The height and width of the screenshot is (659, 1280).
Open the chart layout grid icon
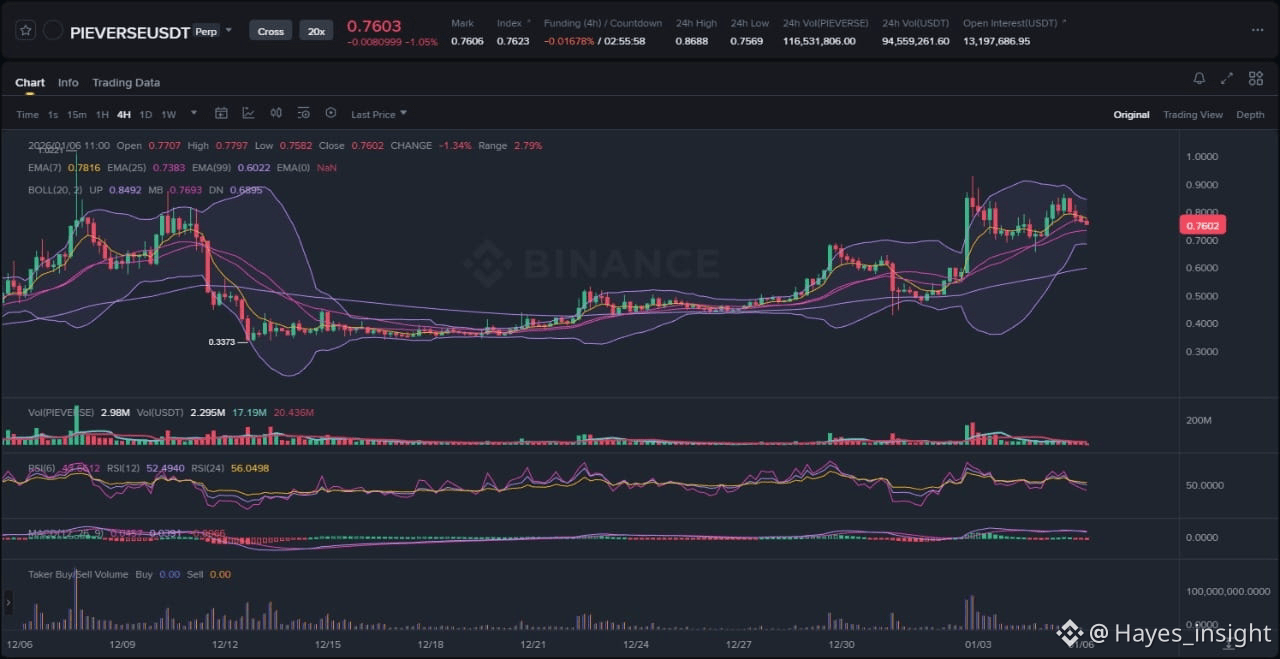[x=1256, y=78]
